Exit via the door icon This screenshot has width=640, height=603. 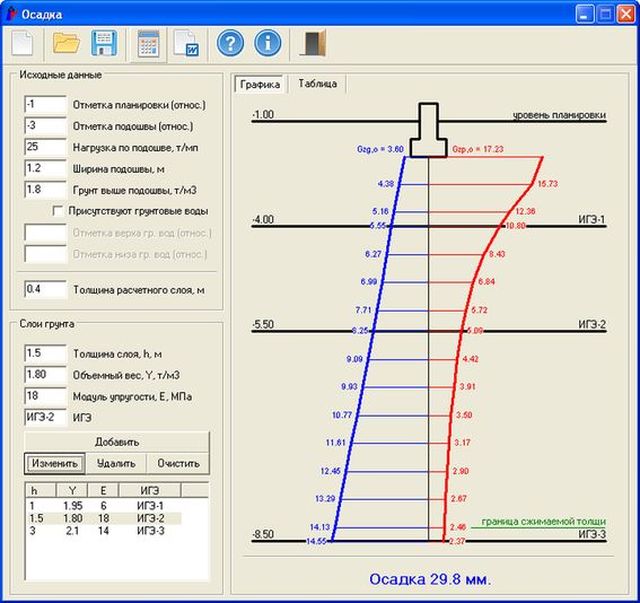[x=313, y=42]
